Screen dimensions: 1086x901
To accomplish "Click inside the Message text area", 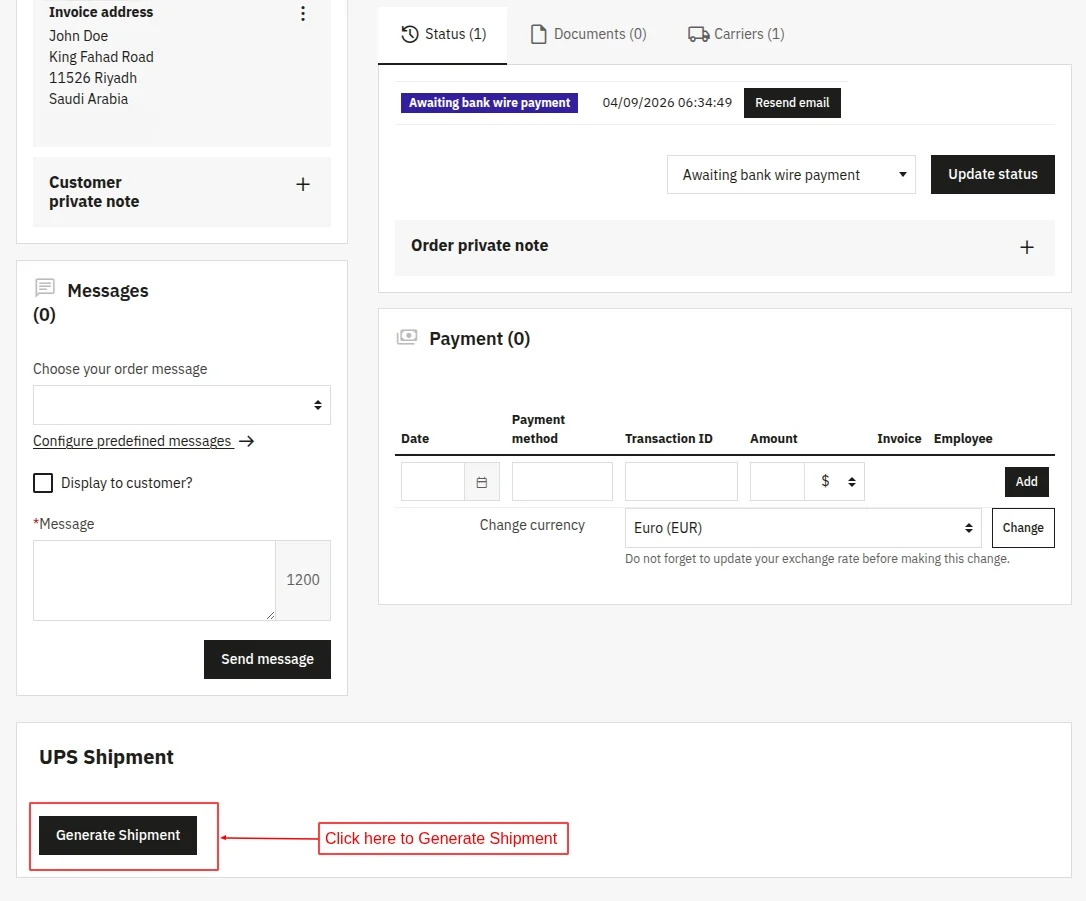I will point(154,580).
